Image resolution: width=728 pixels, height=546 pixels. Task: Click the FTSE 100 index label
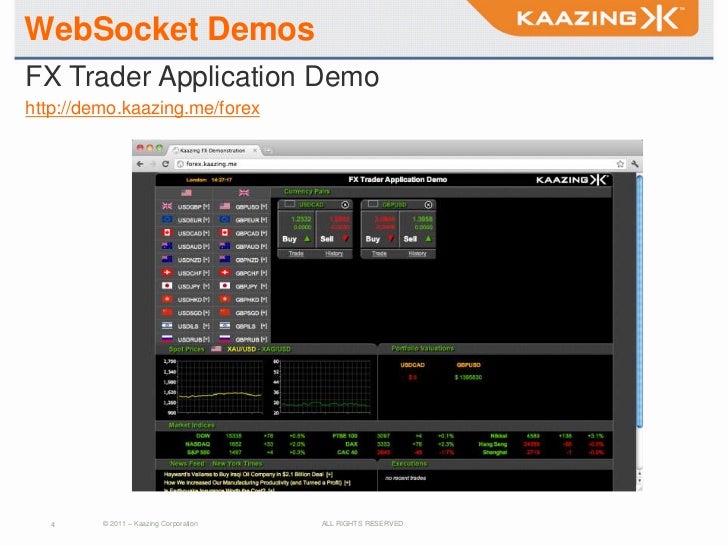345,436
